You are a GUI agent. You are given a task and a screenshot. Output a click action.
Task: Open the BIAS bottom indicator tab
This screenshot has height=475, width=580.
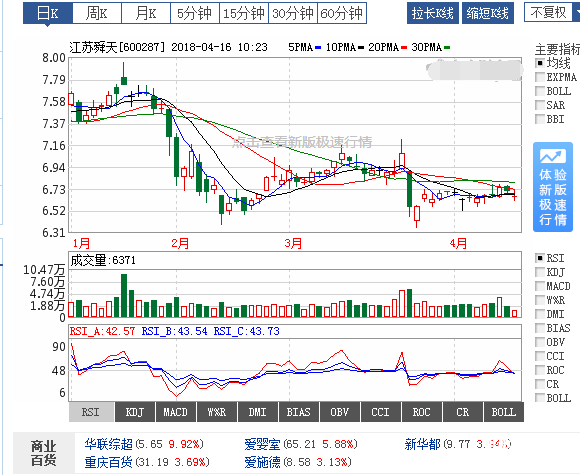(299, 412)
